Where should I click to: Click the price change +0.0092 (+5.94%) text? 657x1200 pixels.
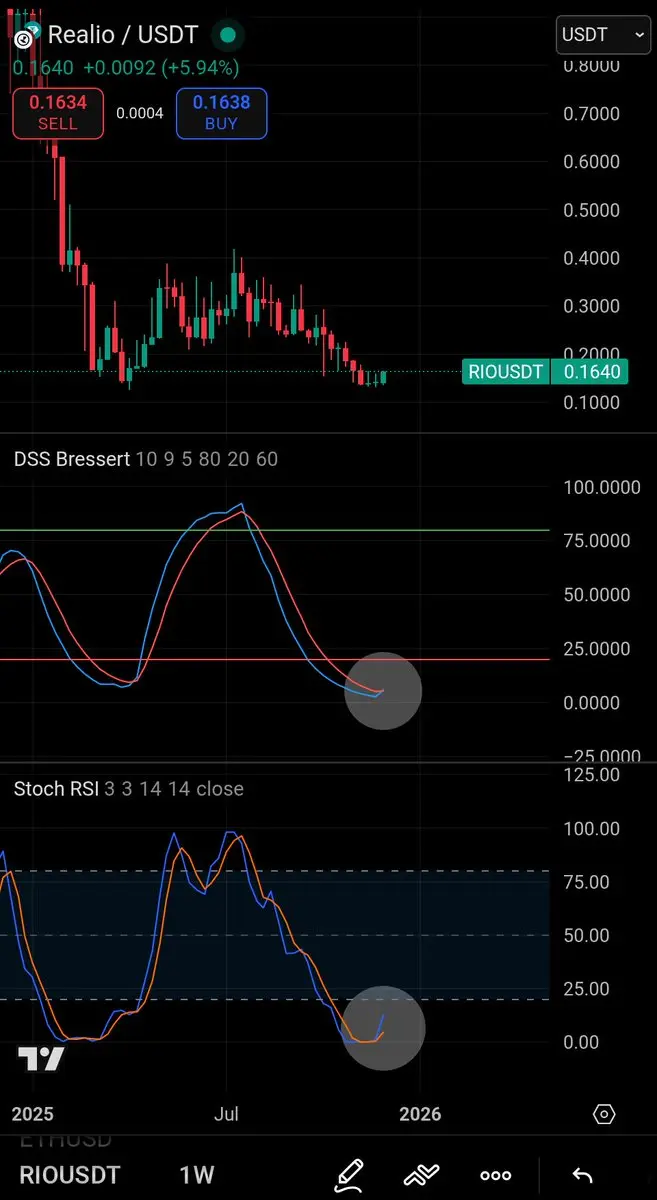click(161, 68)
